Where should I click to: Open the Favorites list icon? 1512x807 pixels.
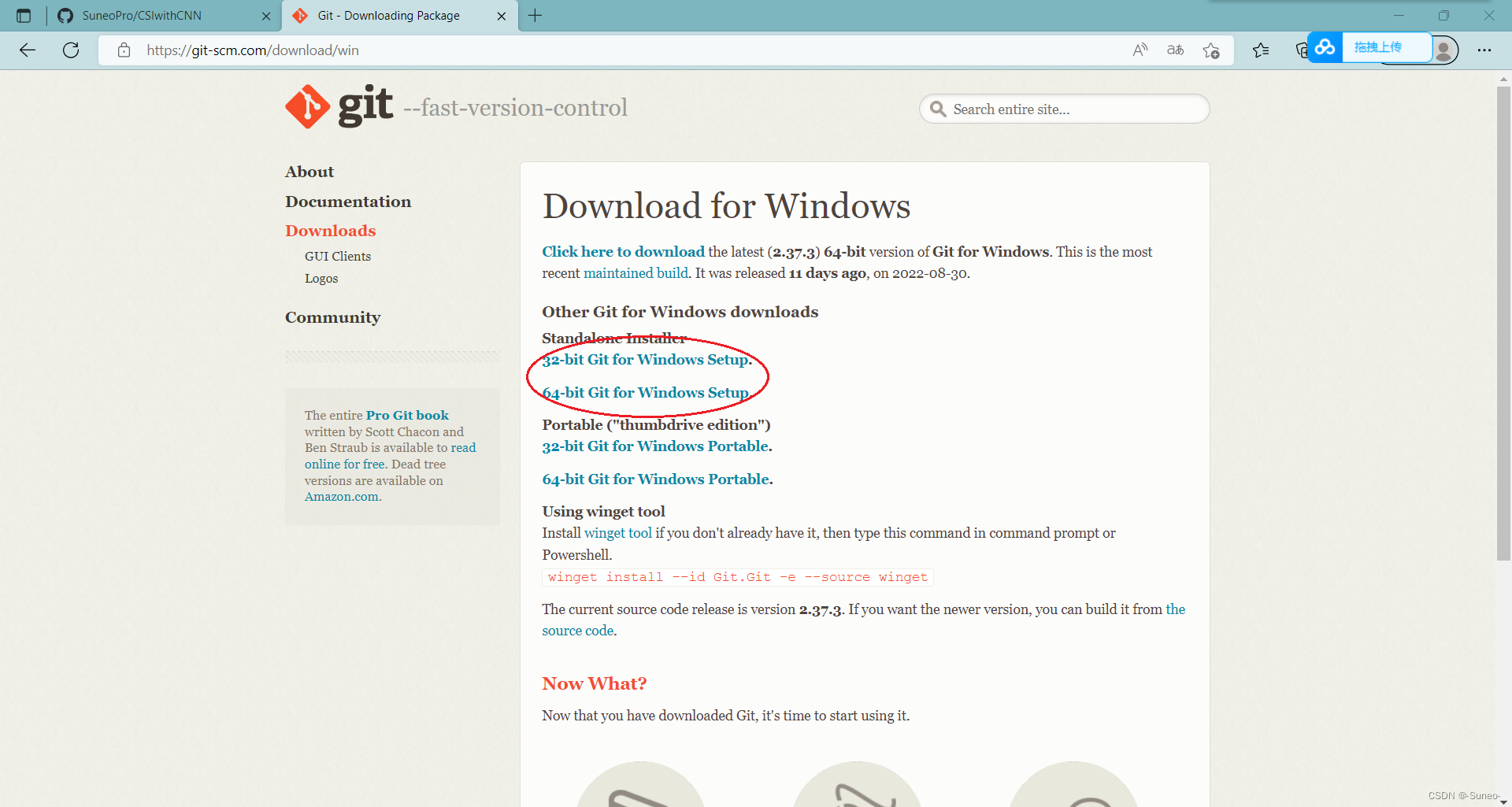pyautogui.click(x=1261, y=50)
